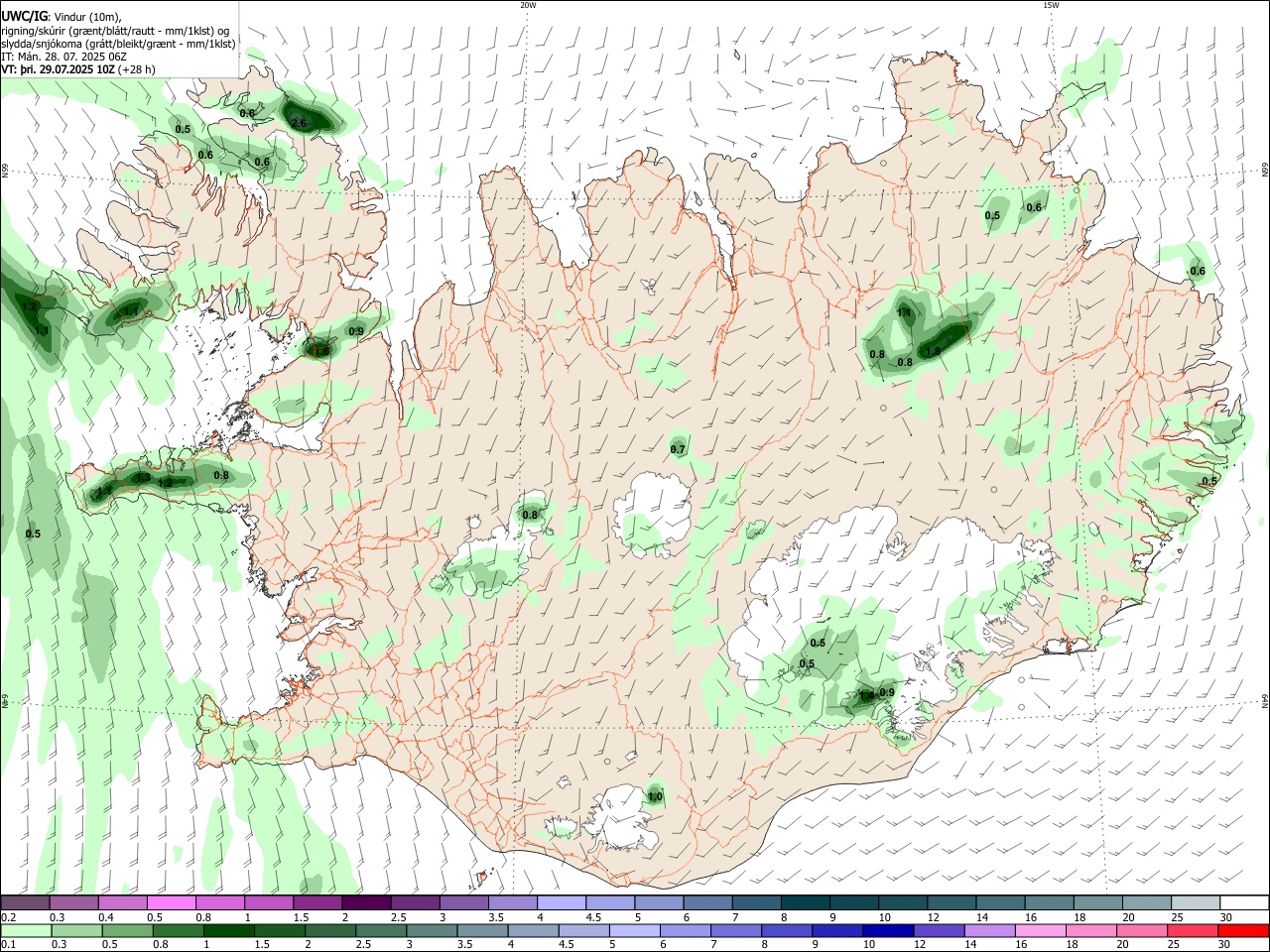This screenshot has width=1270, height=952.
Task: Click lavender swatch between 4 and 4.5, upper scale
Action: [x=561, y=903]
